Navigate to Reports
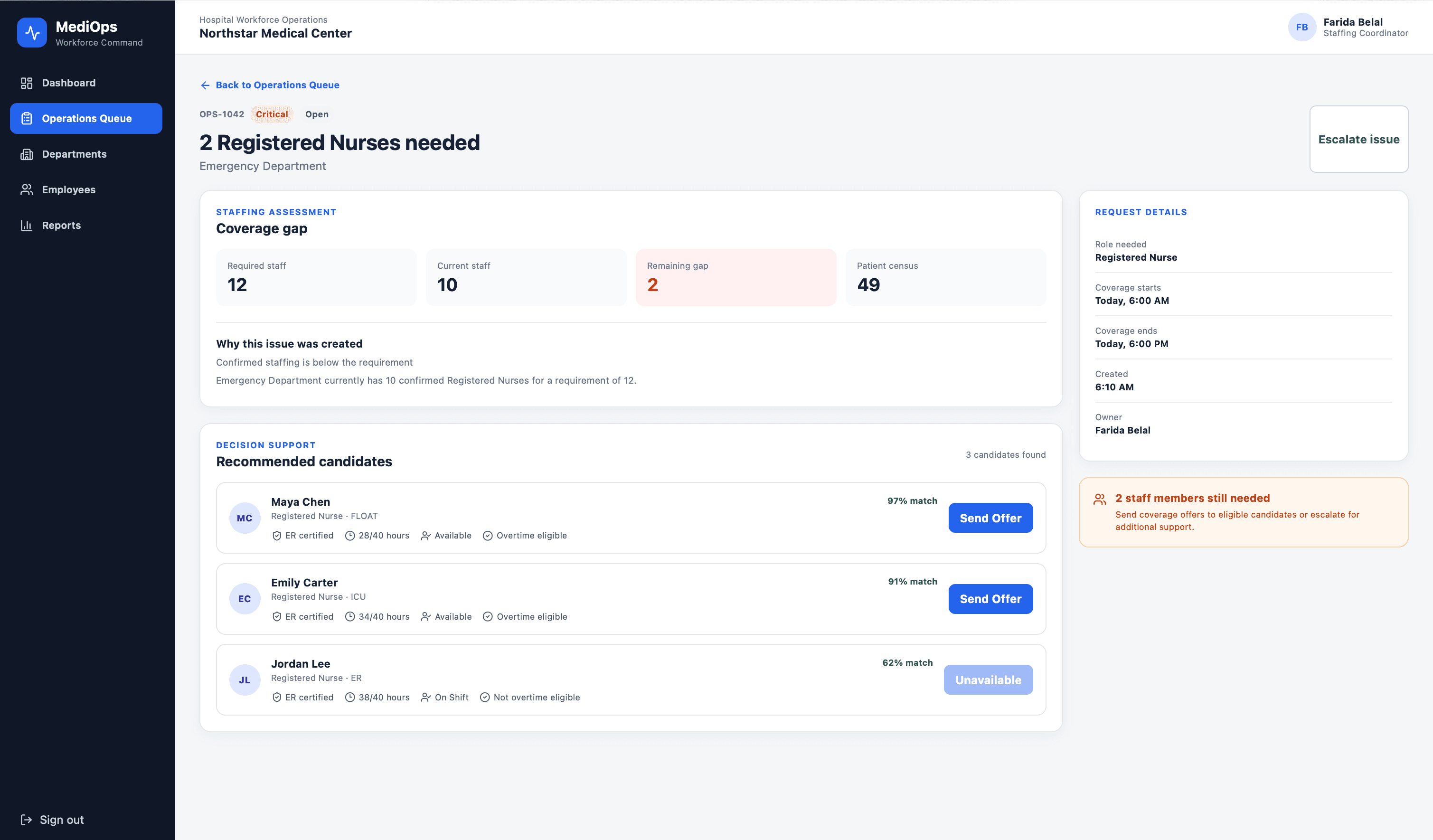The image size is (1433, 840). [x=86, y=225]
